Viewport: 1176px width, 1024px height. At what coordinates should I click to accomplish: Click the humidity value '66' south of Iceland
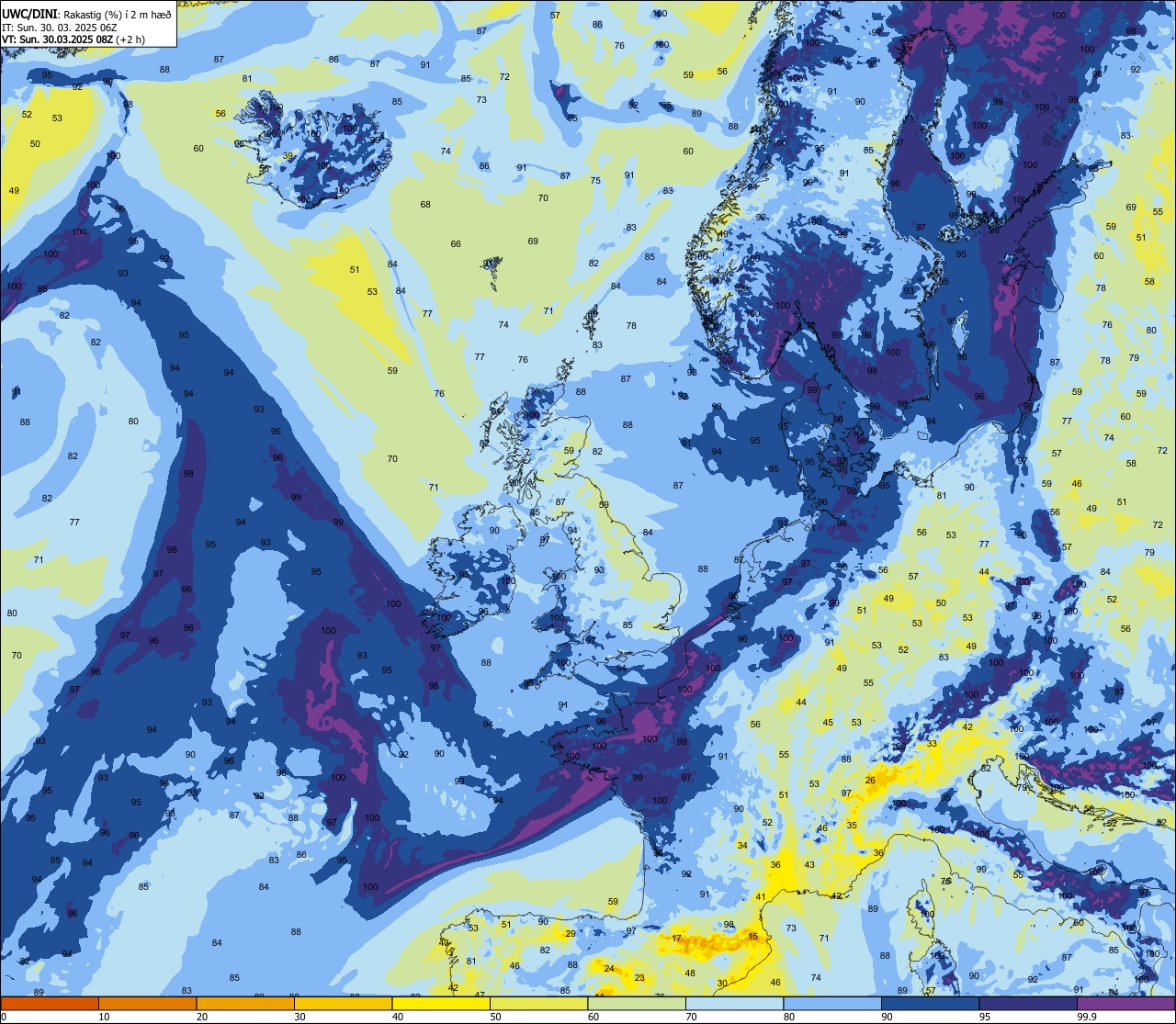pos(456,244)
